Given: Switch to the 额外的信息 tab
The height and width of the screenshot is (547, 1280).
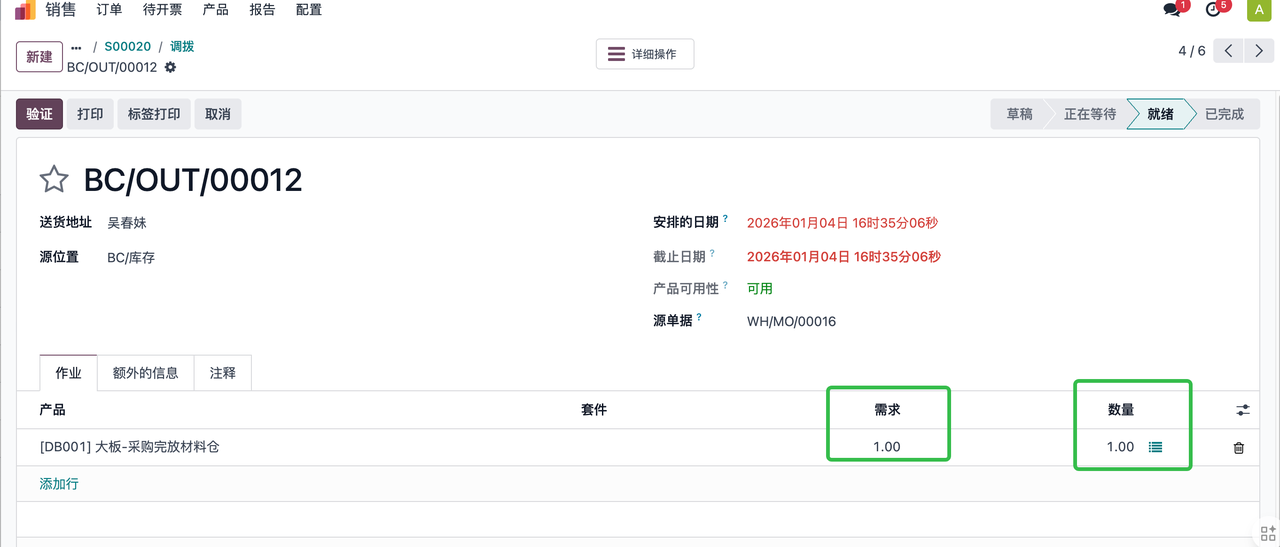Looking at the screenshot, I should [146, 373].
